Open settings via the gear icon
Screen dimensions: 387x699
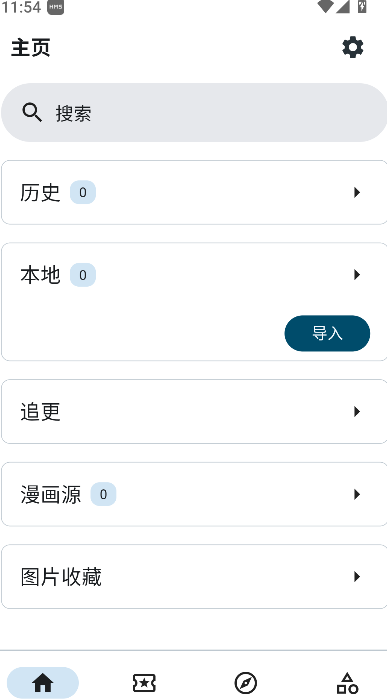point(353,47)
